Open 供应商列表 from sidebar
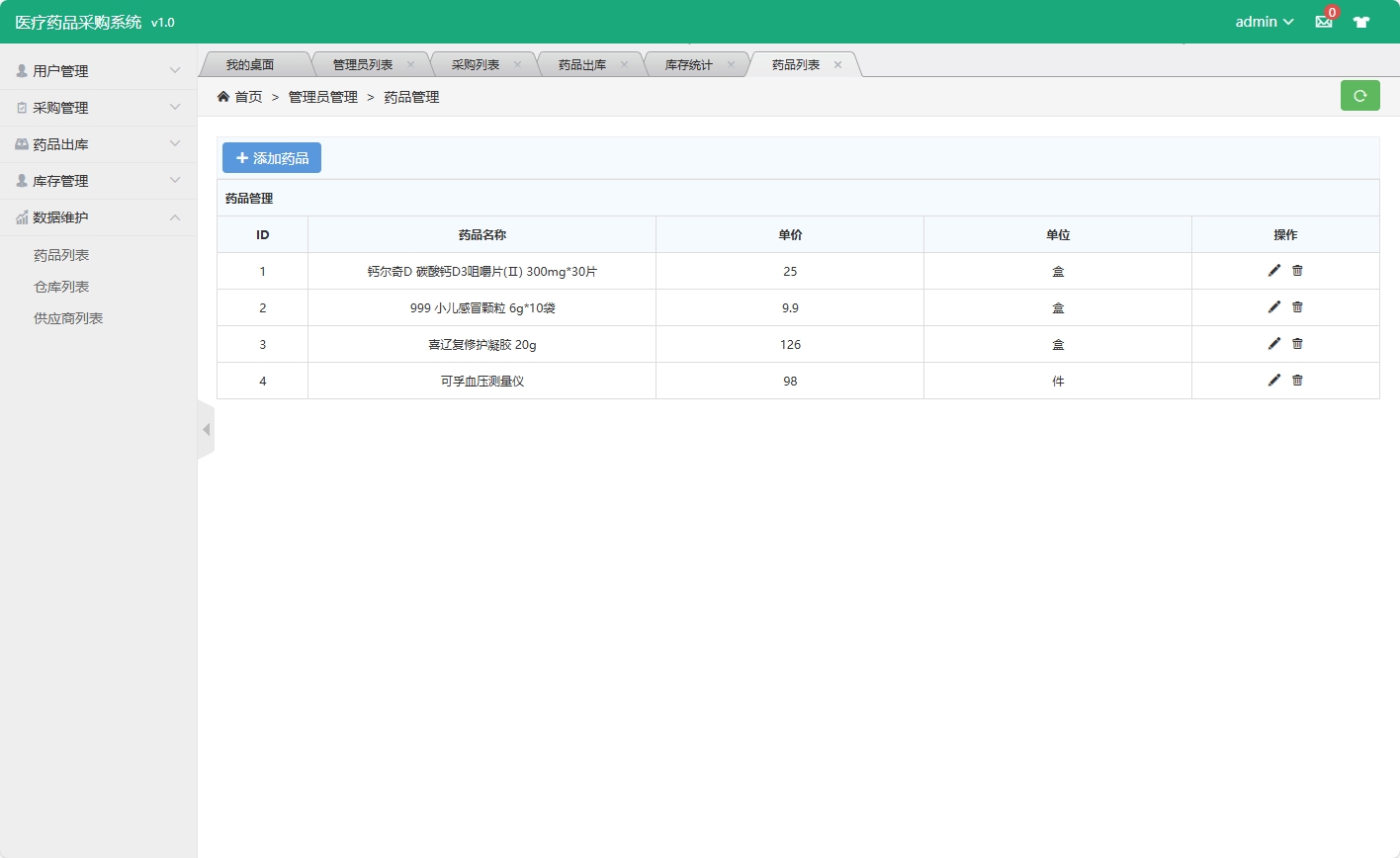Screen dimensions: 1400x858 click(x=68, y=318)
